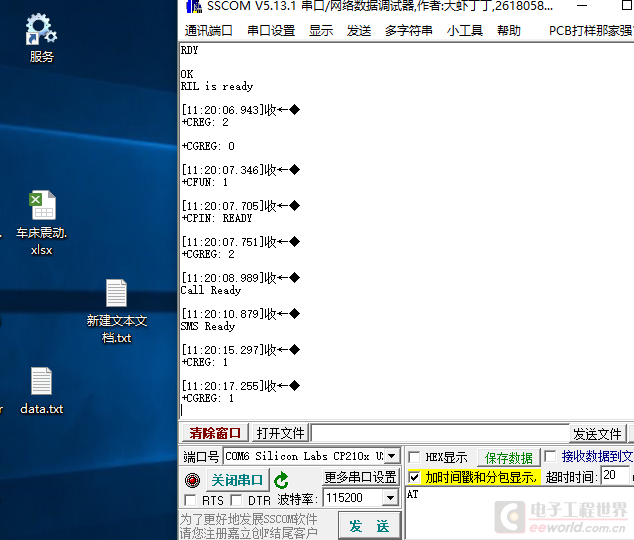Click the '+CPIN: READY' line in log

click(217, 218)
